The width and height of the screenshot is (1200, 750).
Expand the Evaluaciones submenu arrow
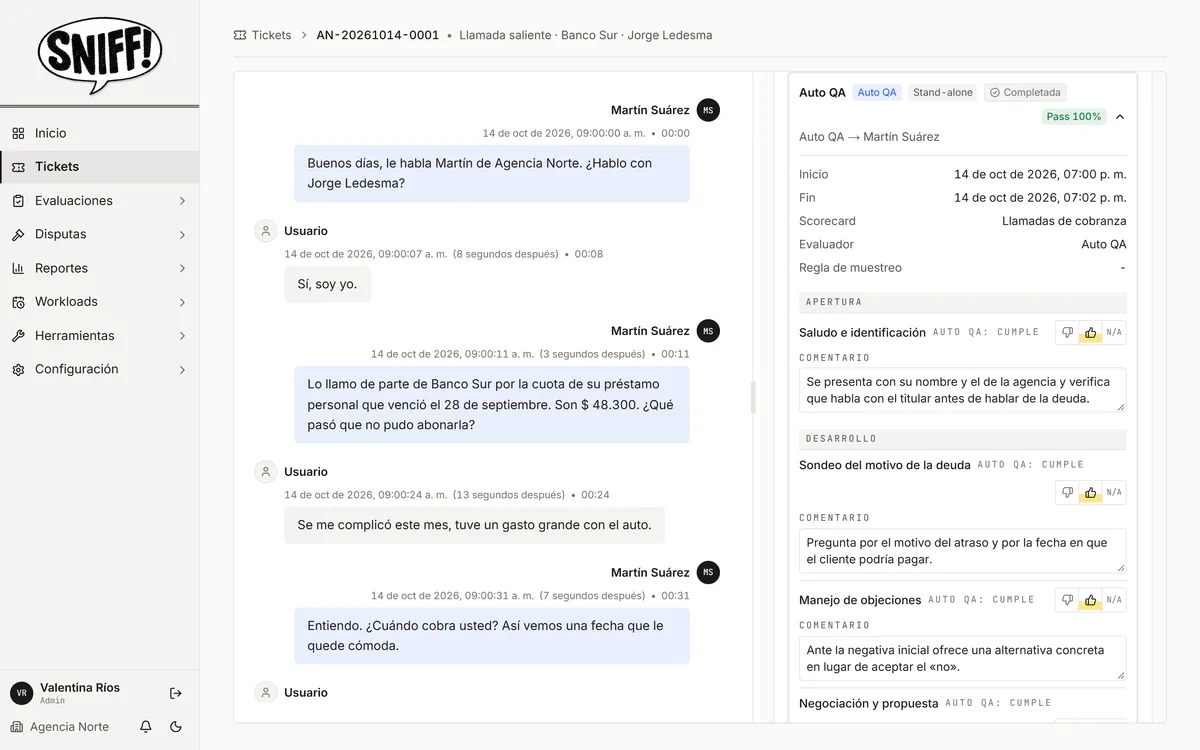click(182, 201)
